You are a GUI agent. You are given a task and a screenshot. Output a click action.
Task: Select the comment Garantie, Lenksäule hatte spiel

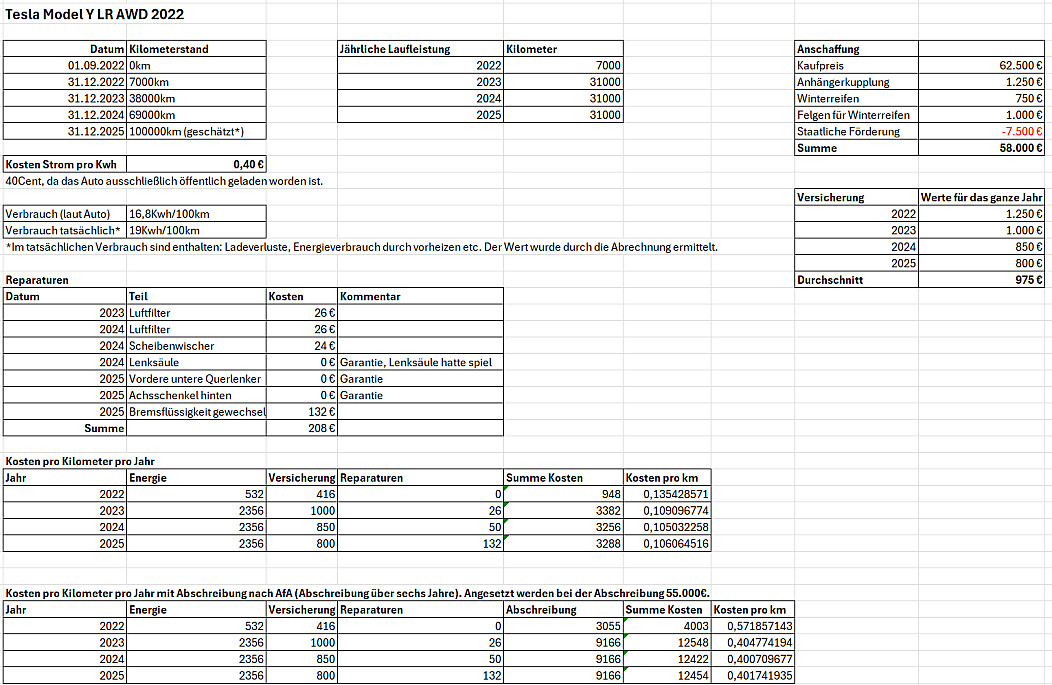click(x=420, y=362)
